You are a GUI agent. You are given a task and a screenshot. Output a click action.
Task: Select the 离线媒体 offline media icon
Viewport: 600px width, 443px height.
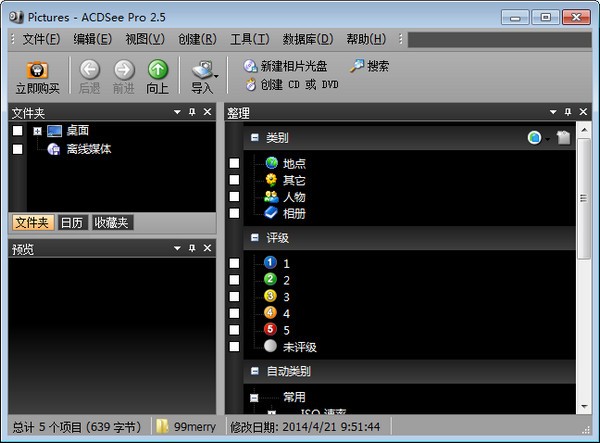click(x=54, y=149)
